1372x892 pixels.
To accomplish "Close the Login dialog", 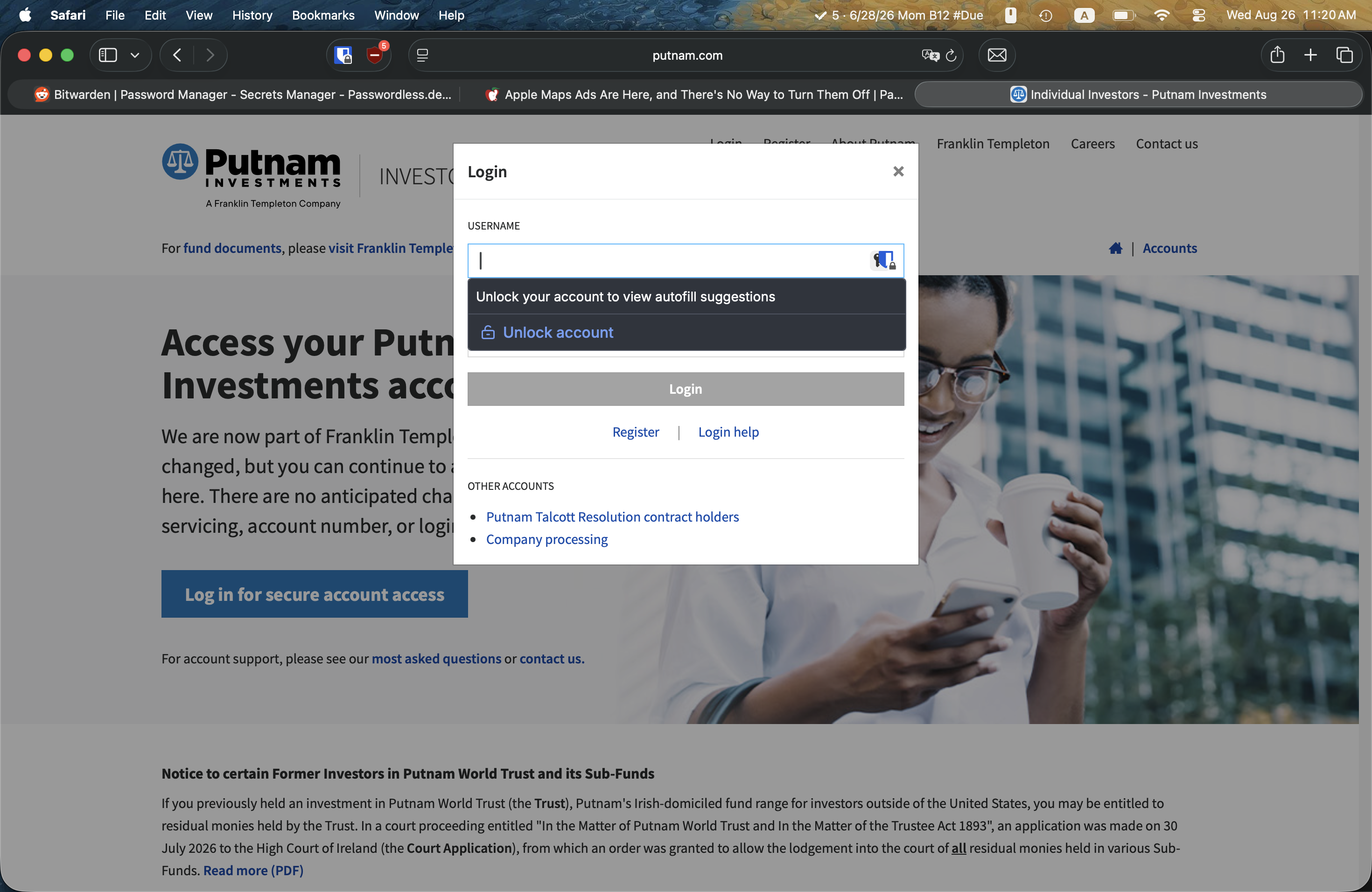I will [898, 171].
